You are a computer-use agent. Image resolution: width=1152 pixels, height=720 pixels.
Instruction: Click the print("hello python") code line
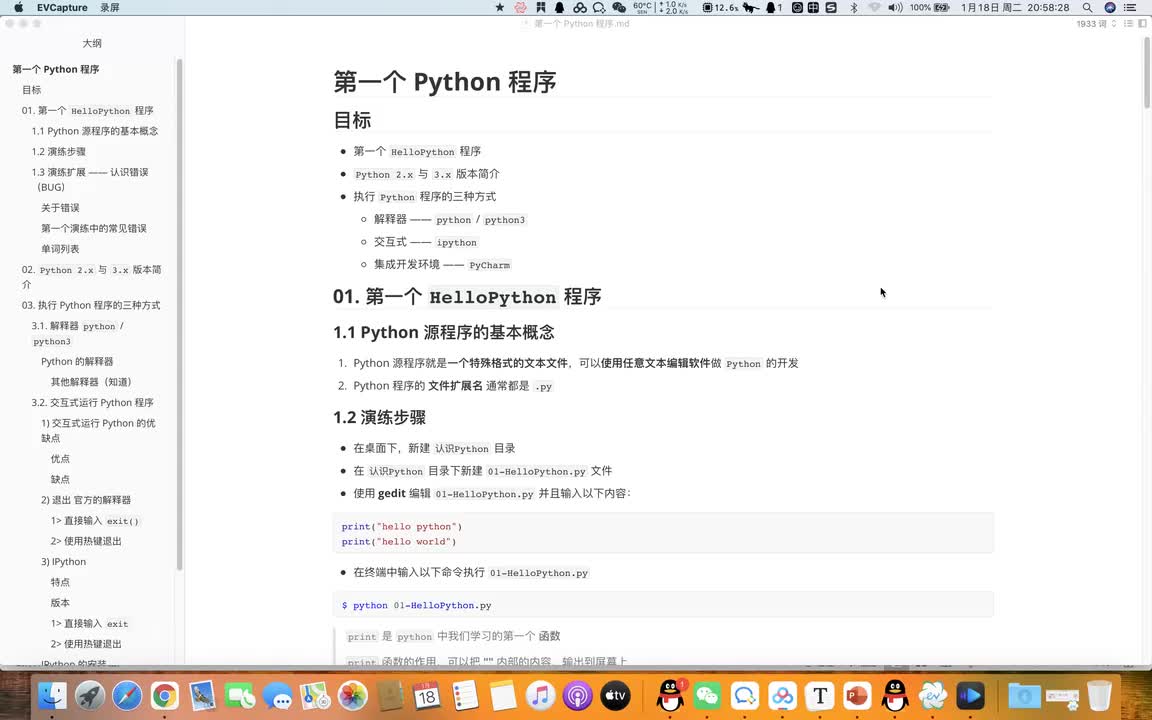[402, 526]
